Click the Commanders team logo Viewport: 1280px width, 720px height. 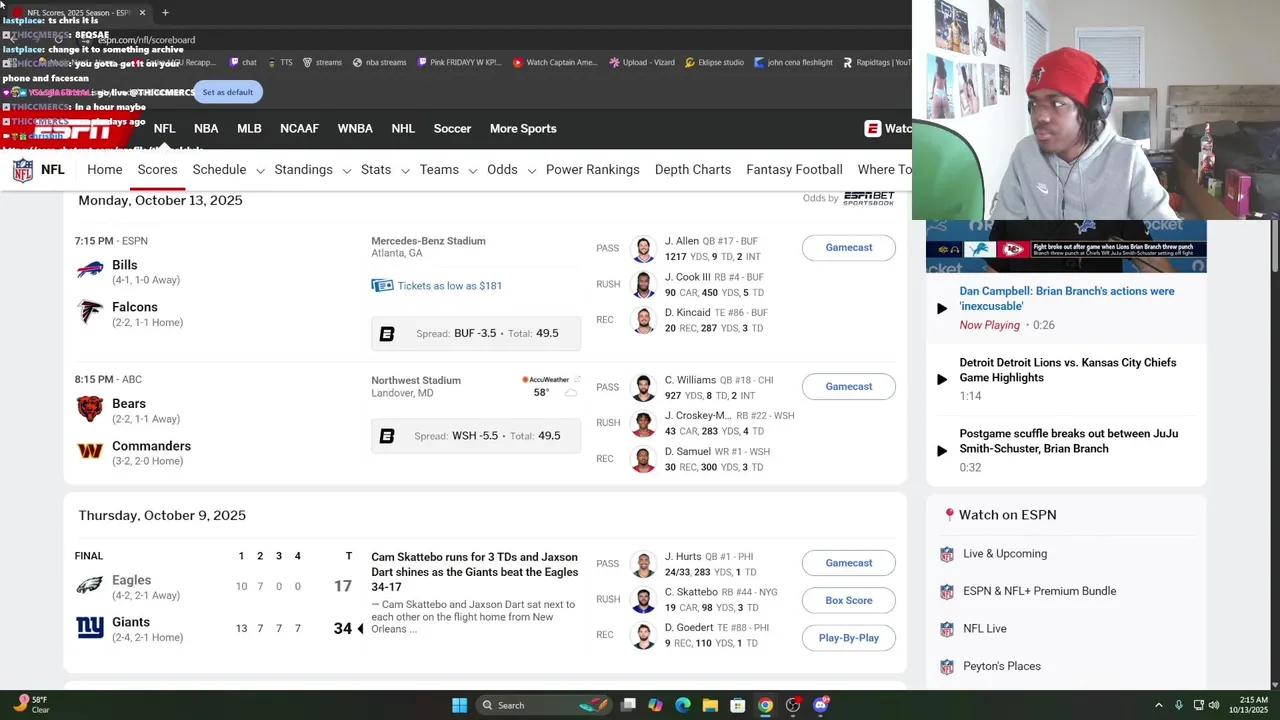click(x=90, y=451)
